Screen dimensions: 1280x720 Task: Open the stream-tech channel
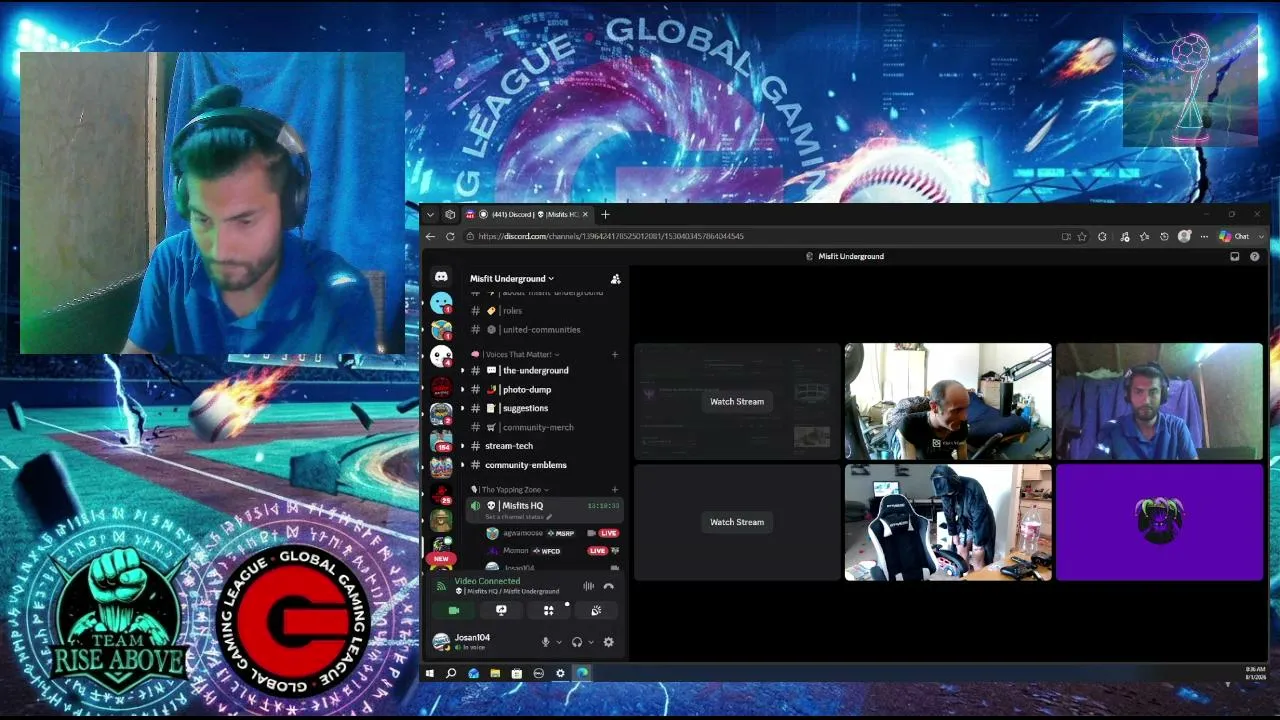point(545,446)
